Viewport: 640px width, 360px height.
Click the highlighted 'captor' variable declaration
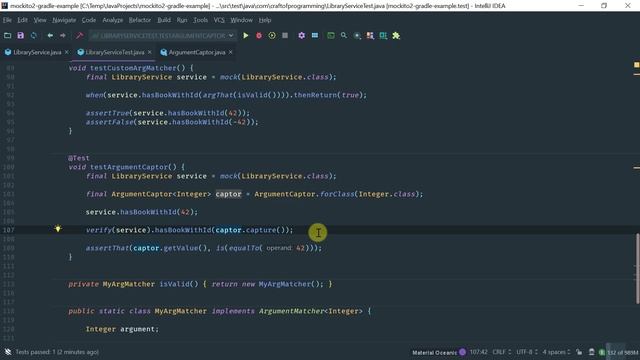coord(228,194)
